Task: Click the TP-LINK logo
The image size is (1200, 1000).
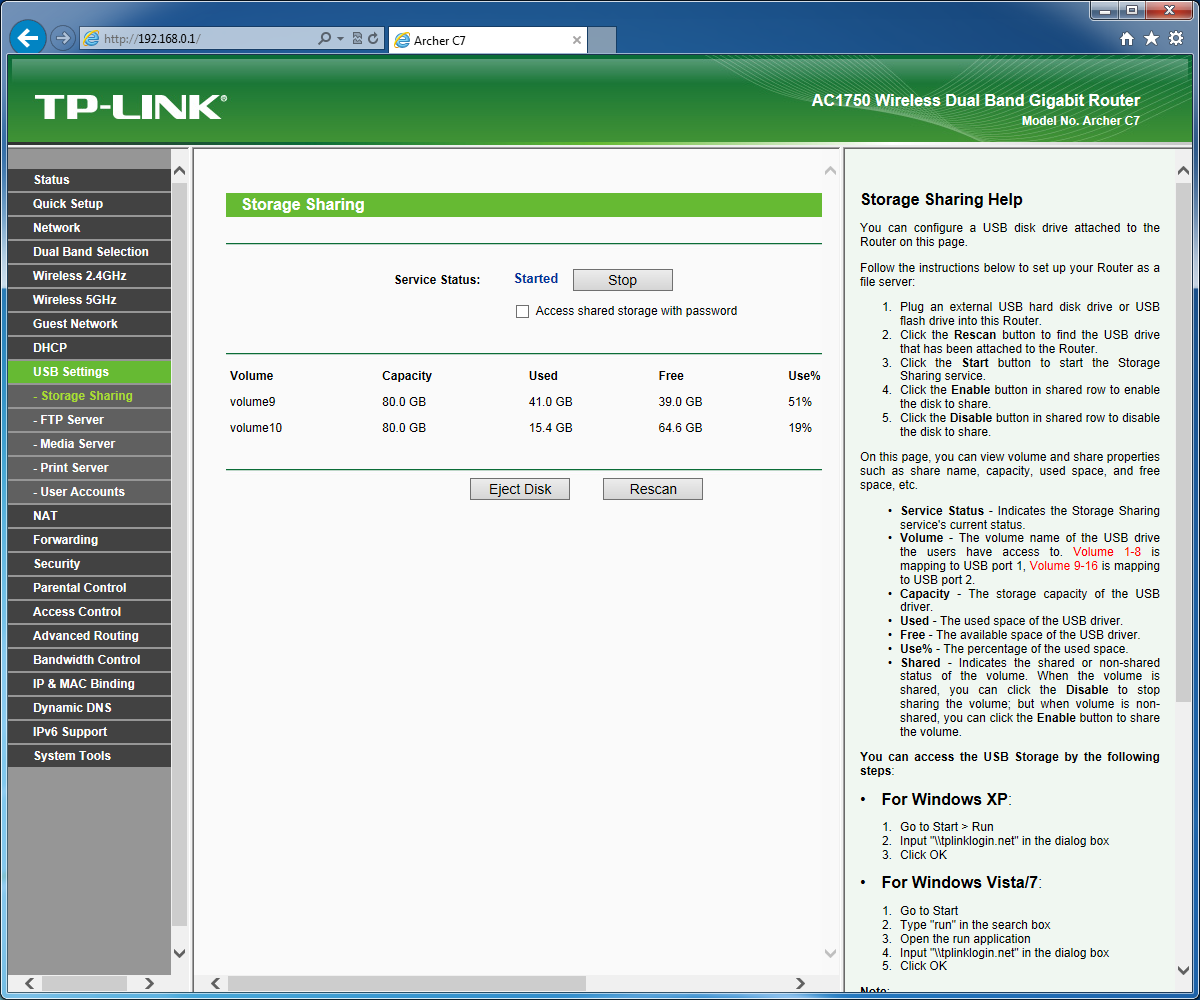Action: [x=131, y=107]
